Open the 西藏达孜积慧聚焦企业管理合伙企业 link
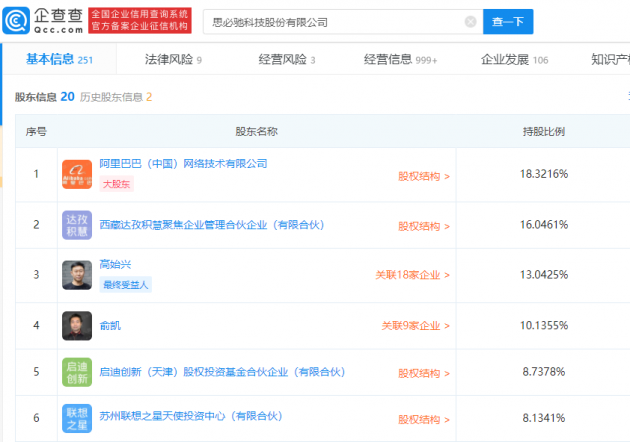630x442 pixels. tap(212, 225)
